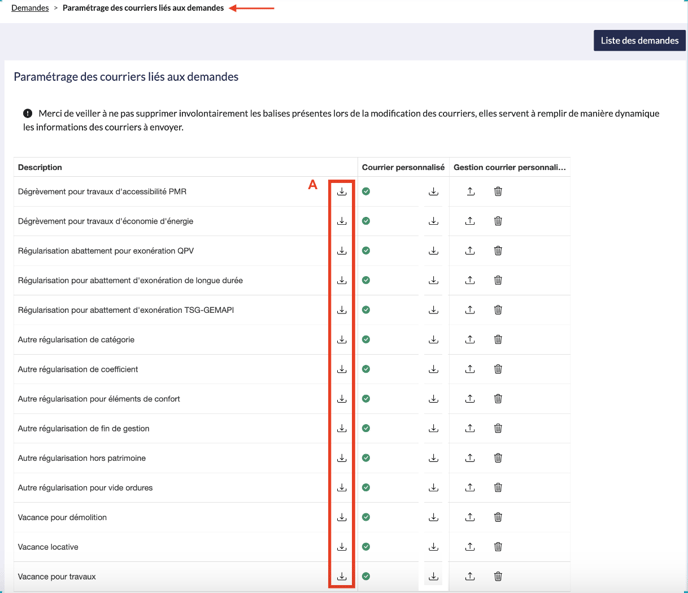Click the Courrier personnalisé column header
Screen dimensions: 688x593
pos(403,167)
